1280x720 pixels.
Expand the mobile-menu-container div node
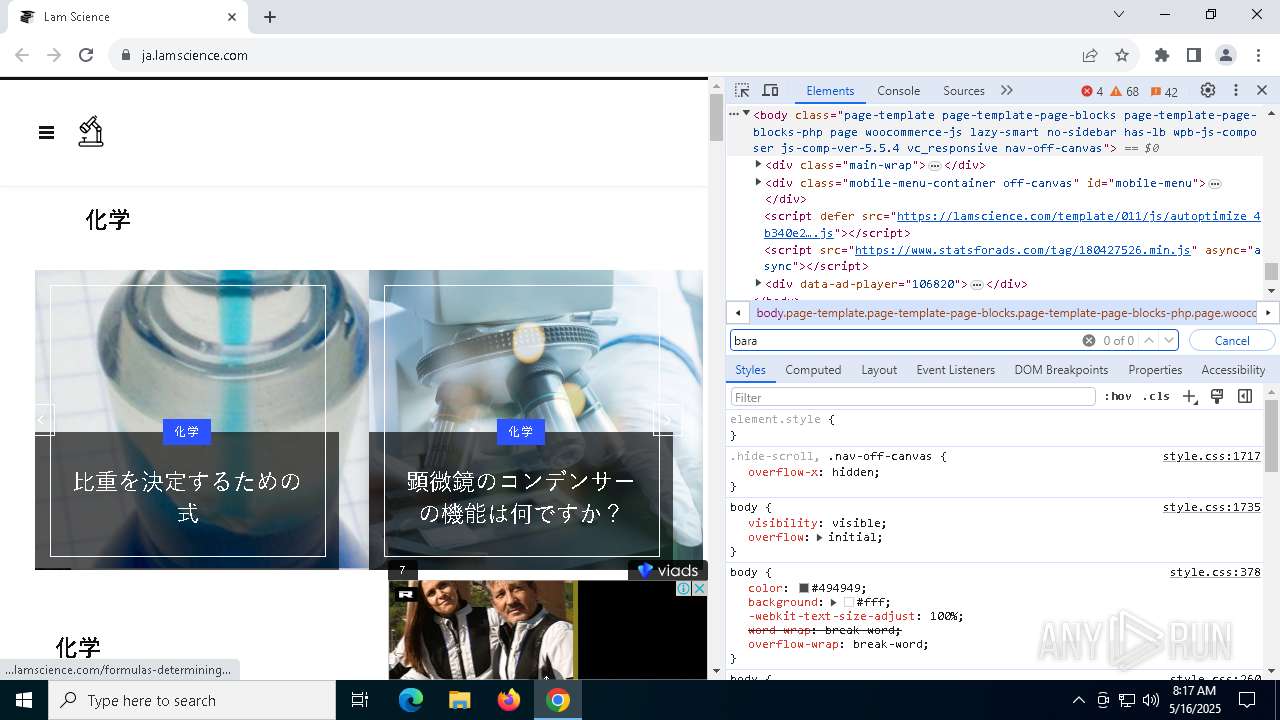(x=758, y=182)
